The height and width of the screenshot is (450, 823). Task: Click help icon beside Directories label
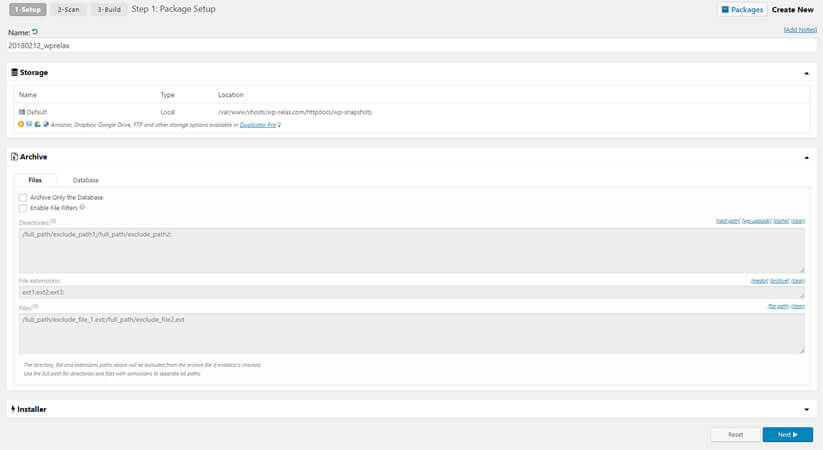53,222
